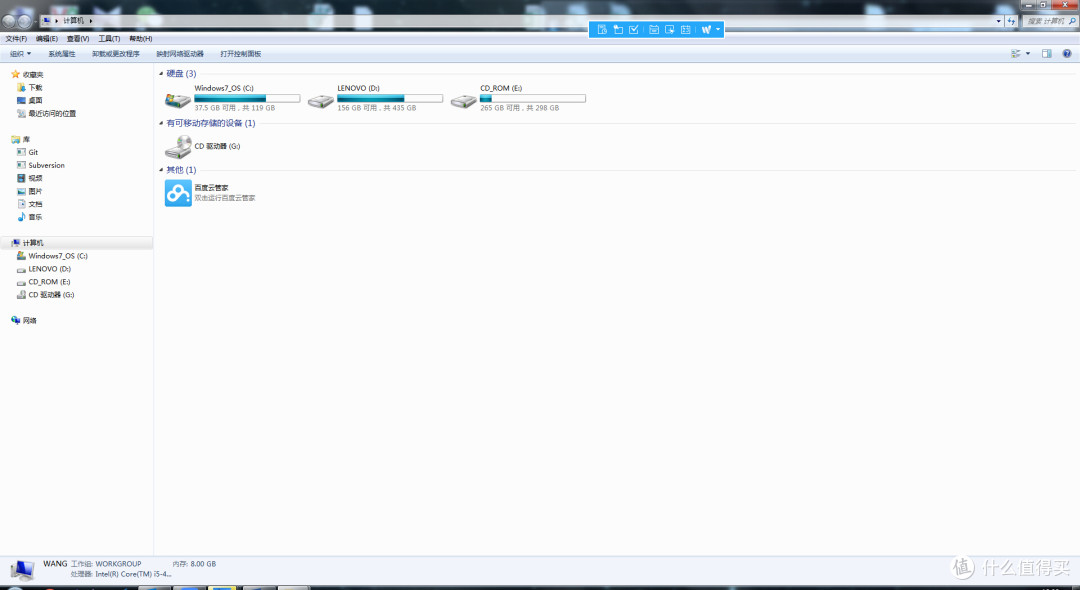
Task: Select Windows7_OS (C:) in sidebar tree
Action: coord(58,256)
